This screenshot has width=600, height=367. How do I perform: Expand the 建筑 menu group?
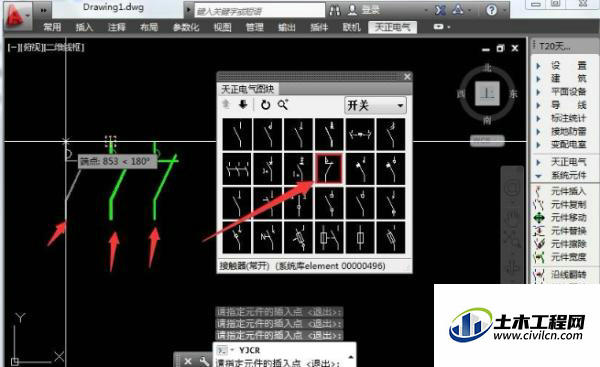pyautogui.click(x=539, y=79)
